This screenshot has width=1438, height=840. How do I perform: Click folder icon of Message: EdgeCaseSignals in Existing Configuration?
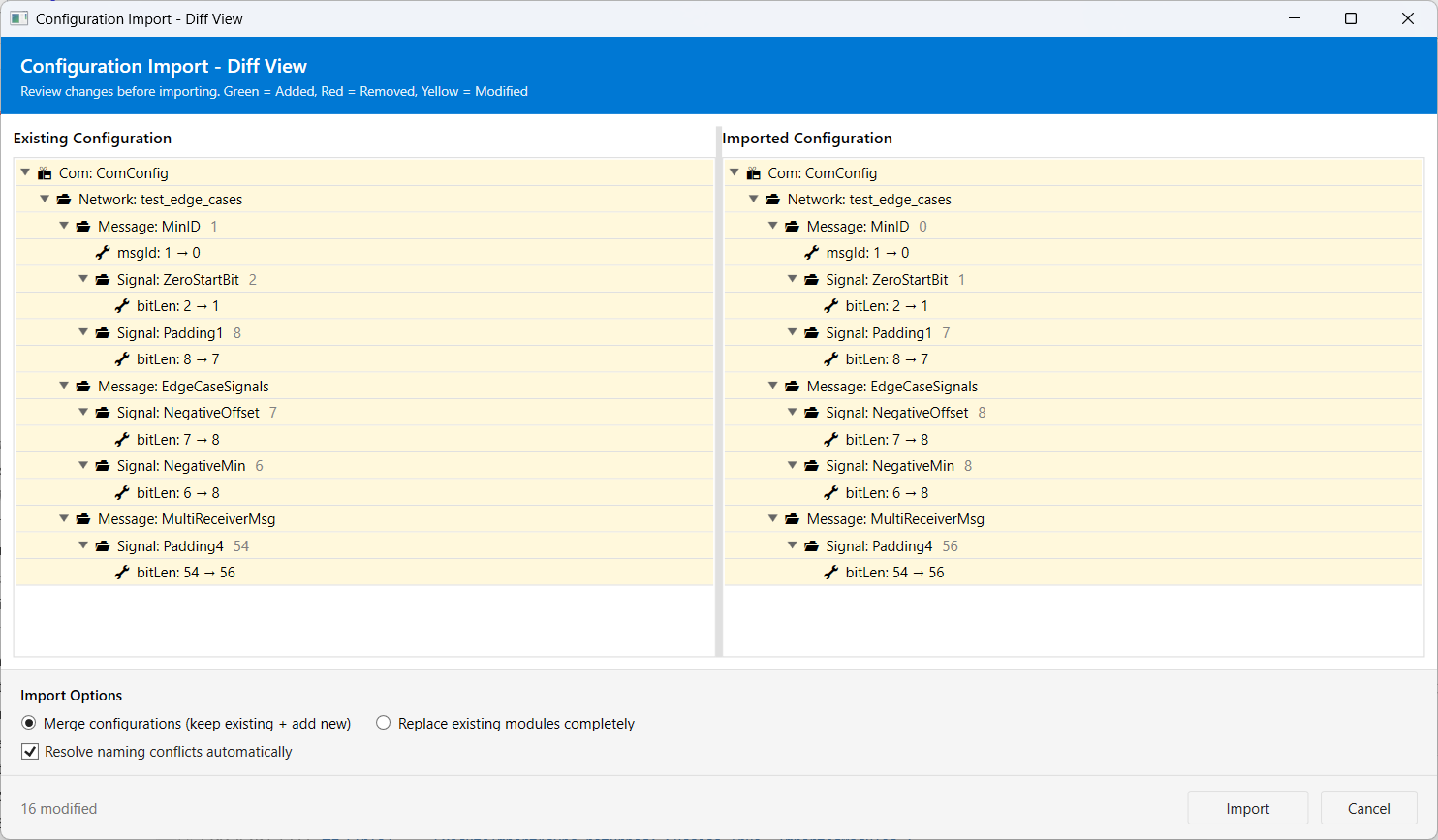coord(83,387)
